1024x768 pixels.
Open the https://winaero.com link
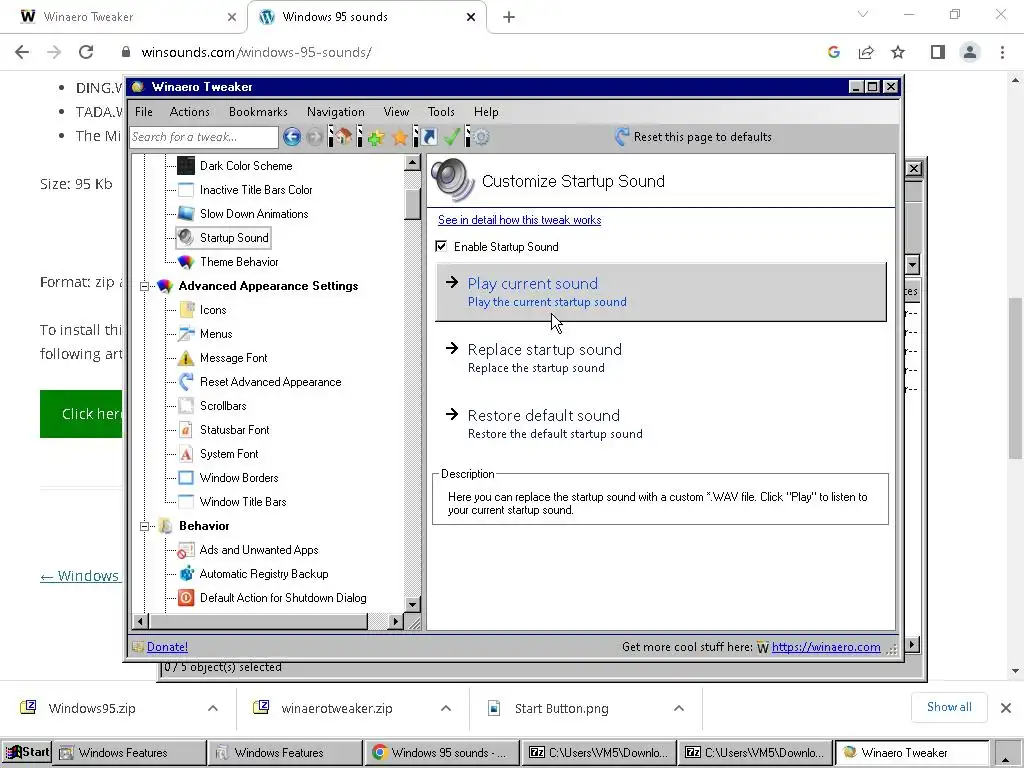point(826,647)
